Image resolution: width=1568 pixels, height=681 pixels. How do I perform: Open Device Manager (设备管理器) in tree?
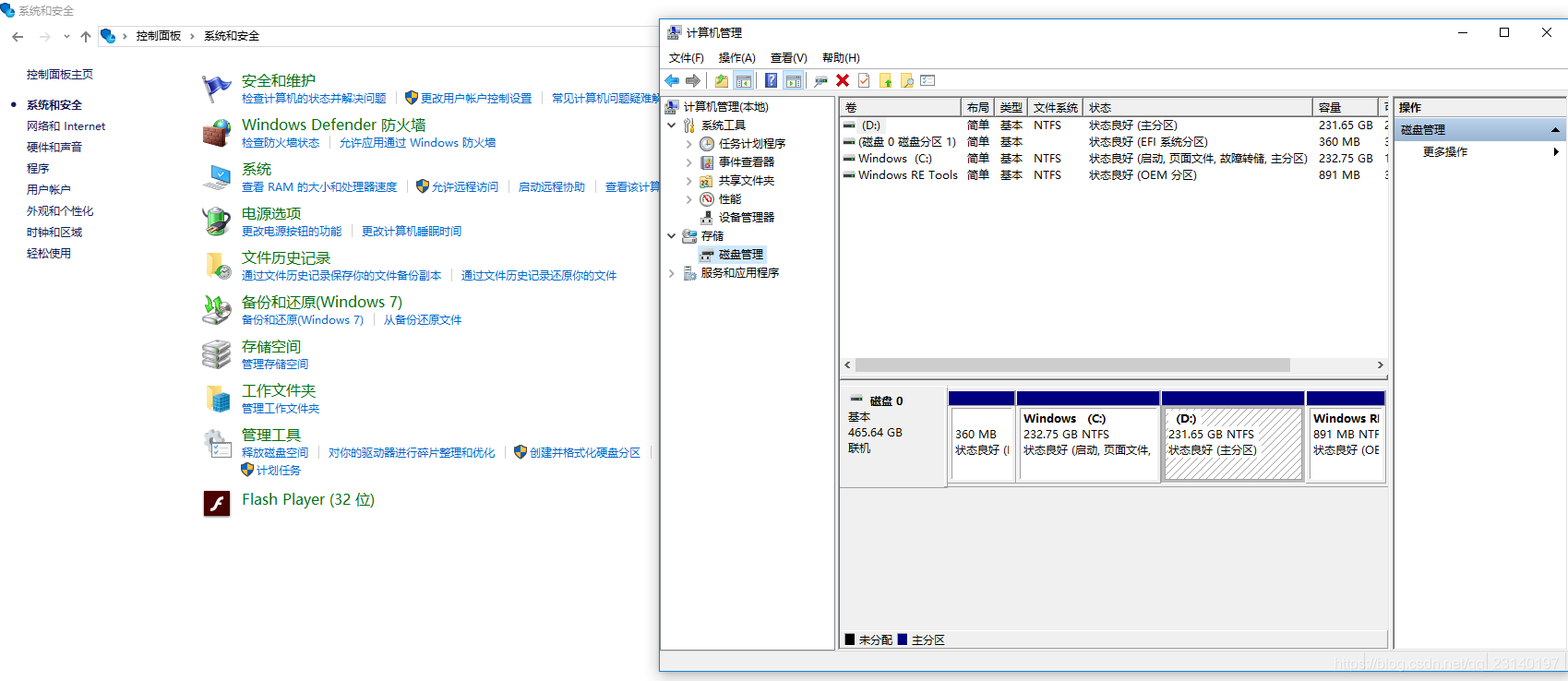tap(746, 218)
